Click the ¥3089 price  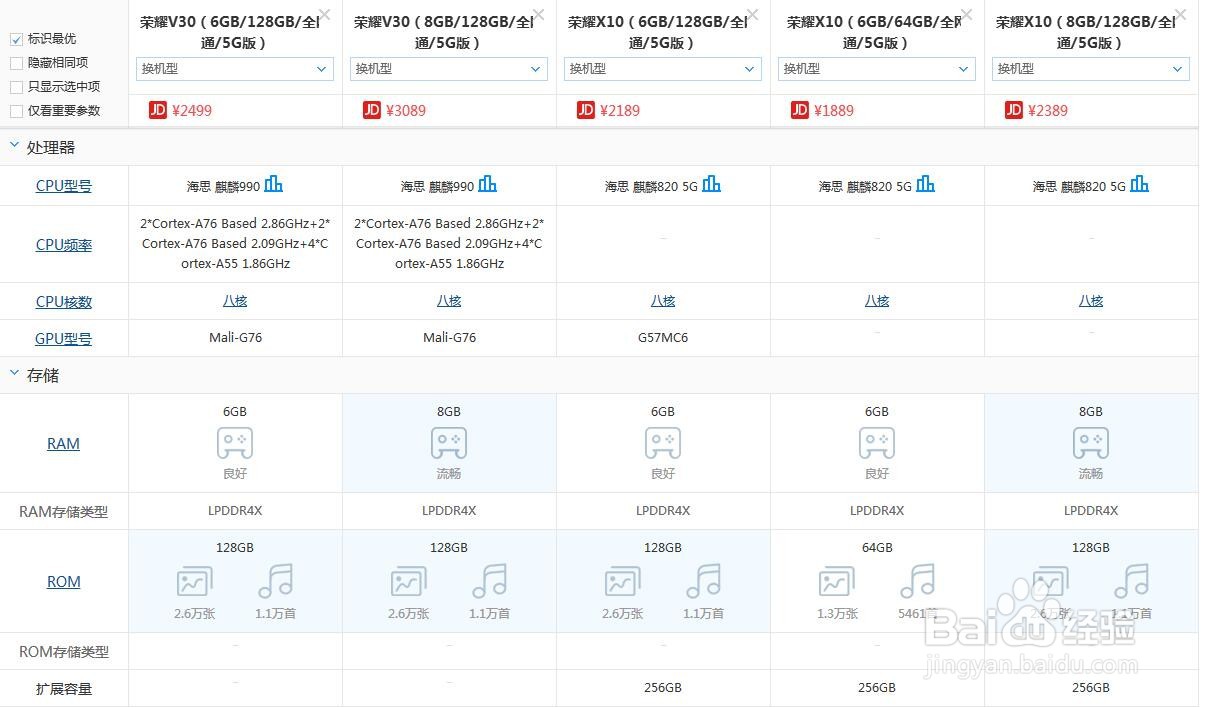pyautogui.click(x=406, y=111)
